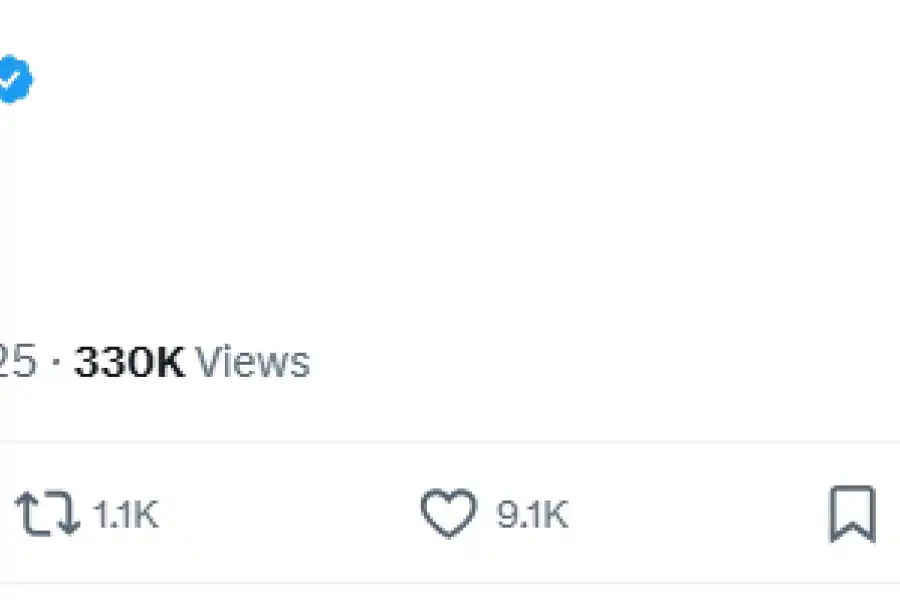Viewport: 900px width, 600px height.
Task: Like the tweet with the heart icon
Action: [x=447, y=514]
